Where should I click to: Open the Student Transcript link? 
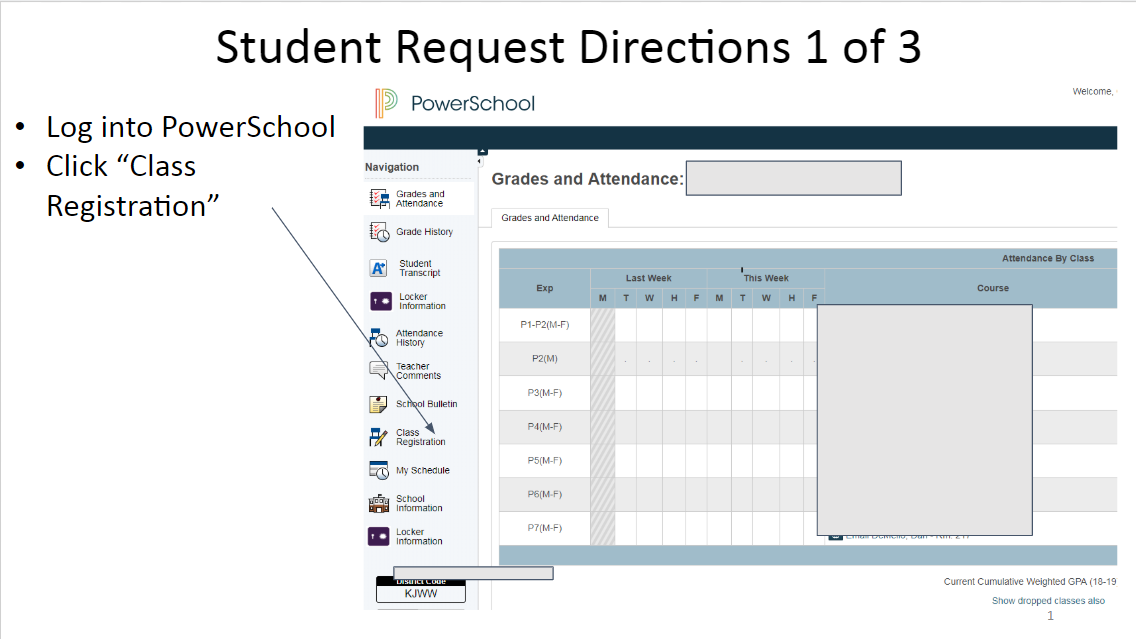pyautogui.click(x=419, y=268)
